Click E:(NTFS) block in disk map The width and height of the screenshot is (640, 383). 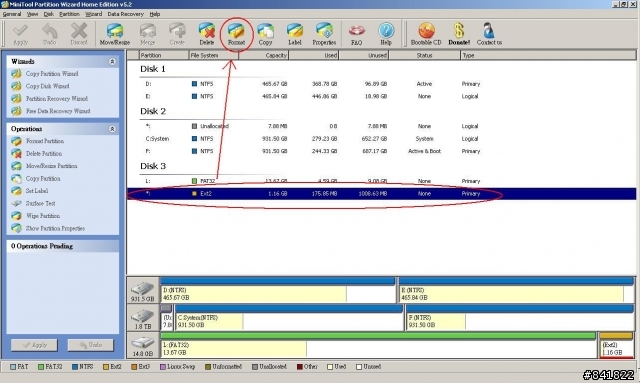(x=516, y=290)
